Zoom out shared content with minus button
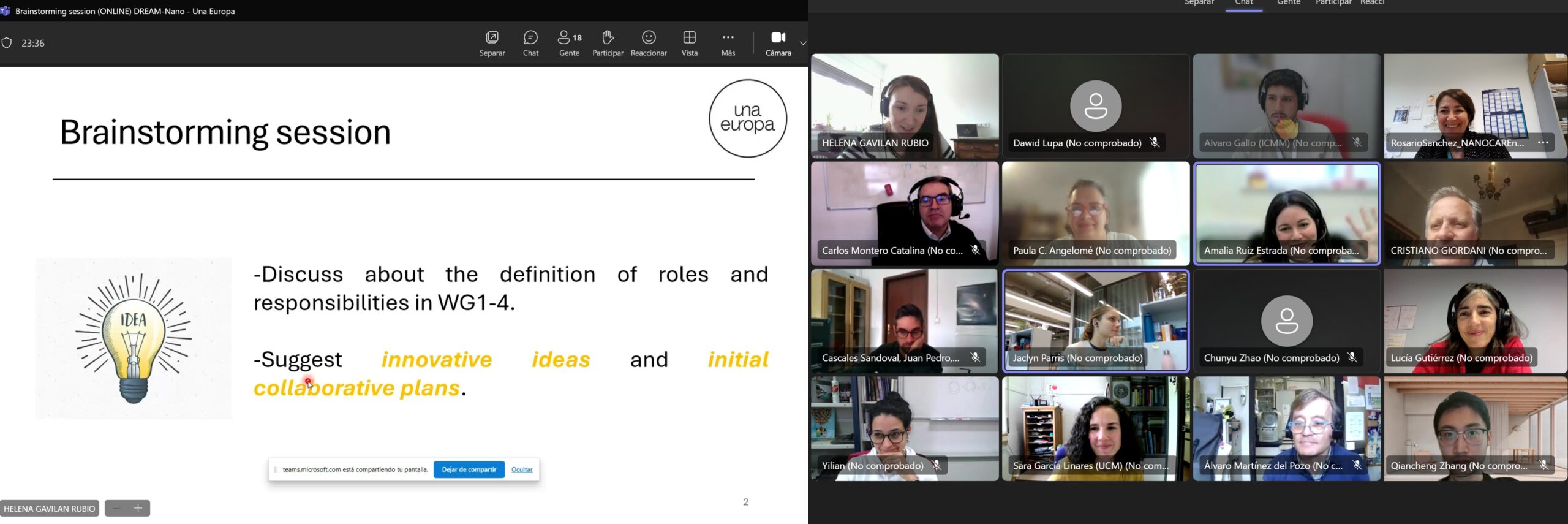1568x524 pixels. (x=116, y=508)
